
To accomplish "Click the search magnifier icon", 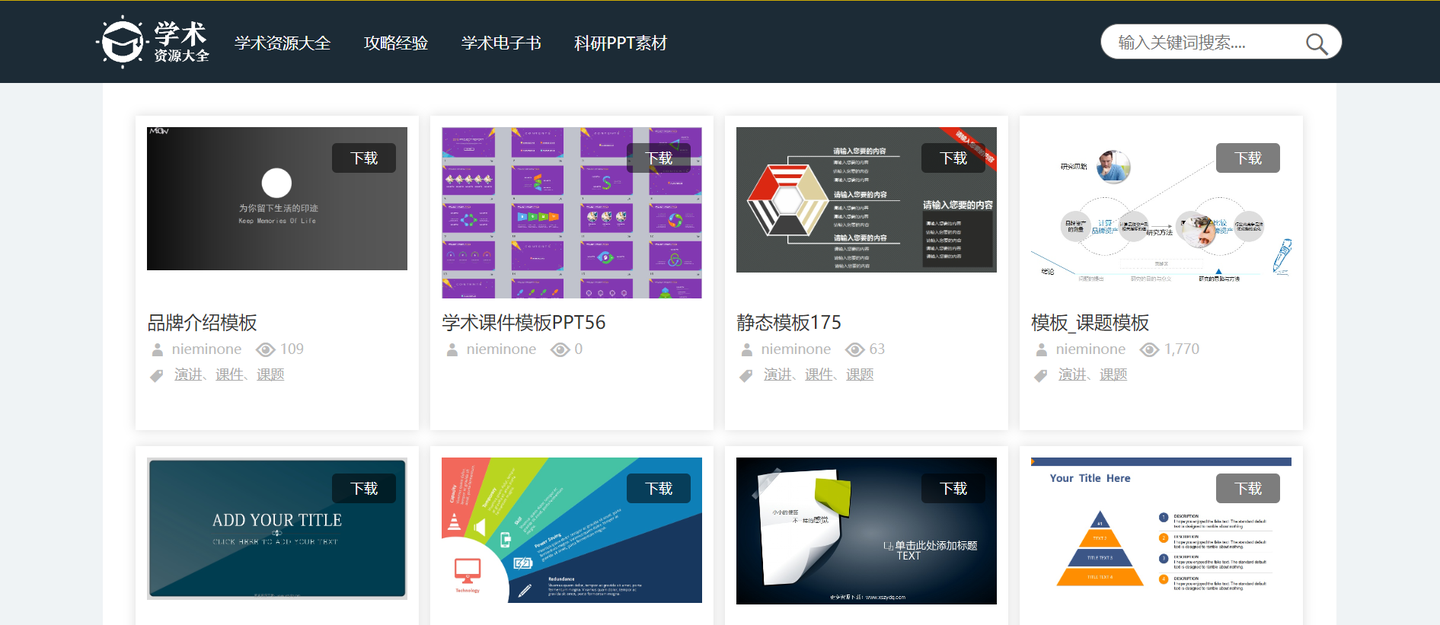I will tap(1316, 43).
